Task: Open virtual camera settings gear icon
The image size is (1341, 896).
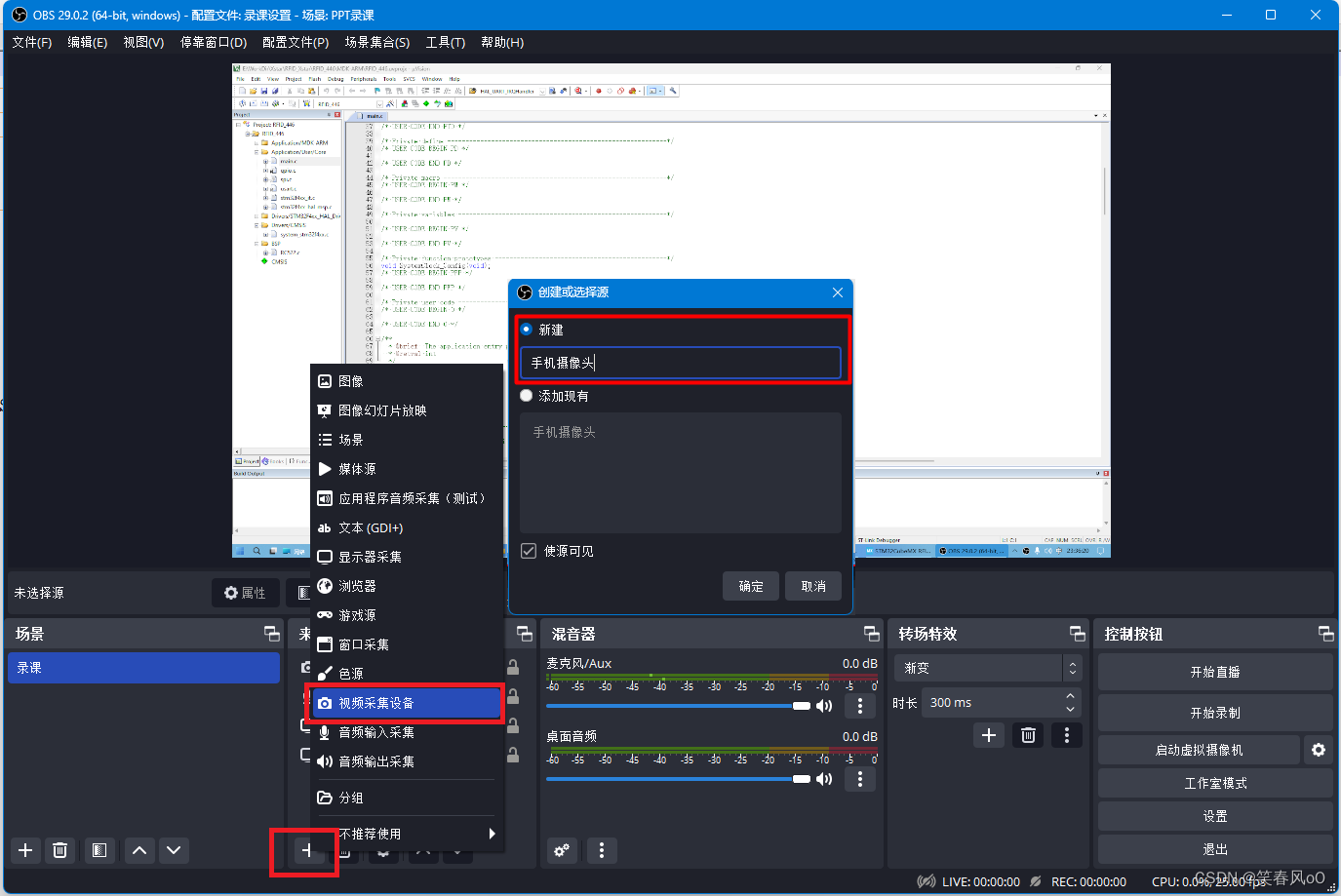Action: pos(1319,750)
